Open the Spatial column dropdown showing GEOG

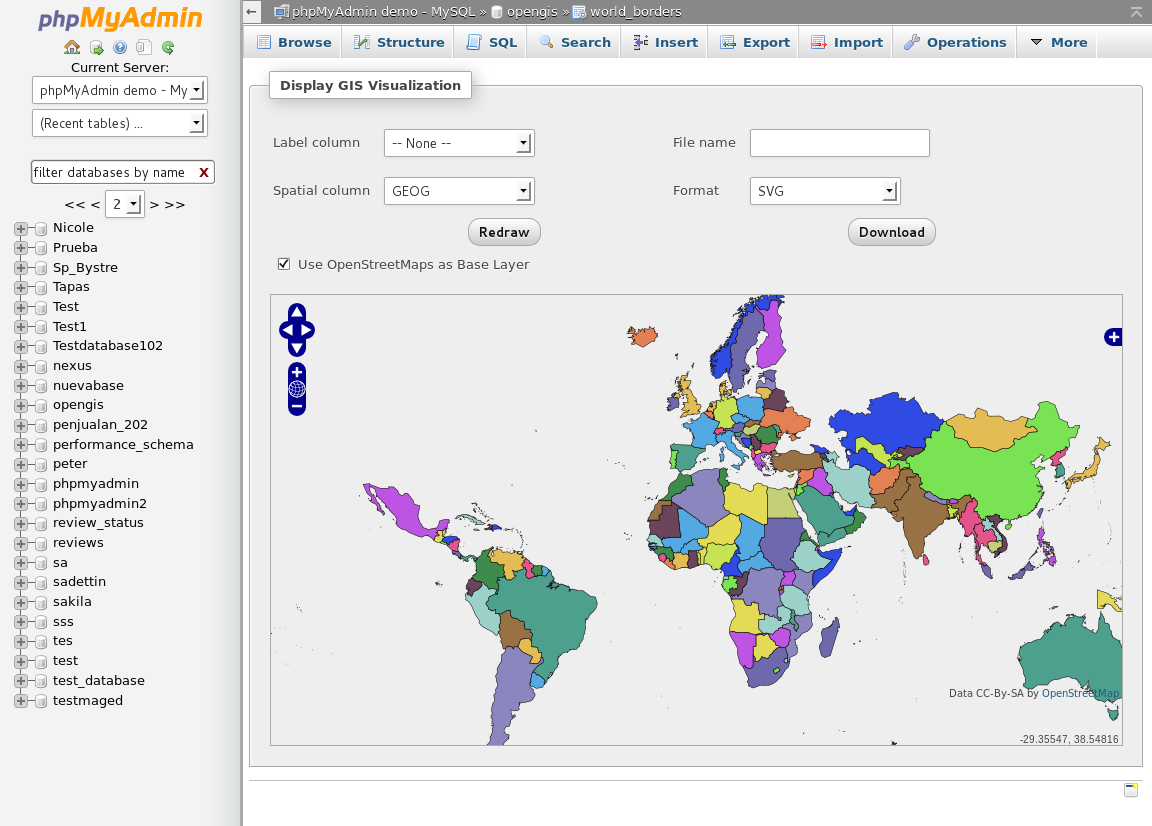coord(459,191)
